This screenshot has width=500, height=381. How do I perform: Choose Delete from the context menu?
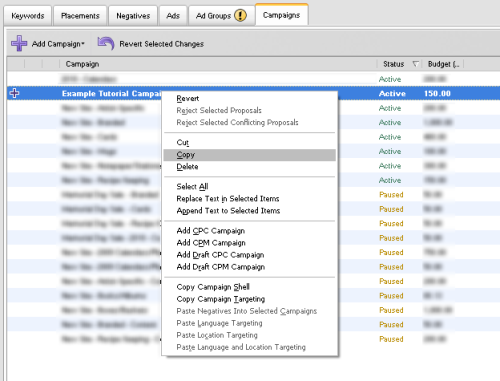pos(250,167)
